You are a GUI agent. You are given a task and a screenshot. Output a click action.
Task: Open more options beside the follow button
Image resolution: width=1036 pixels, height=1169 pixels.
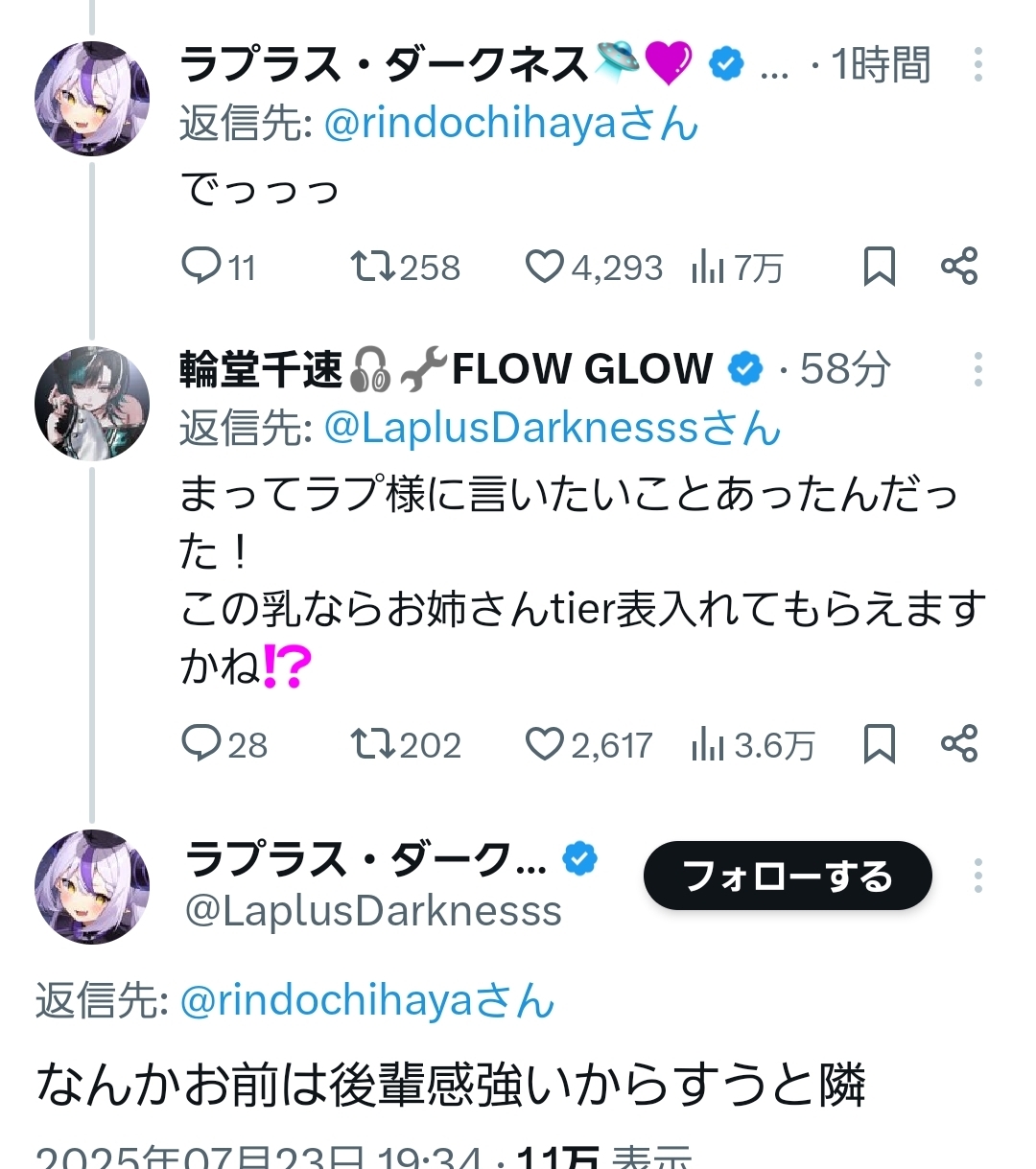pos(977,876)
